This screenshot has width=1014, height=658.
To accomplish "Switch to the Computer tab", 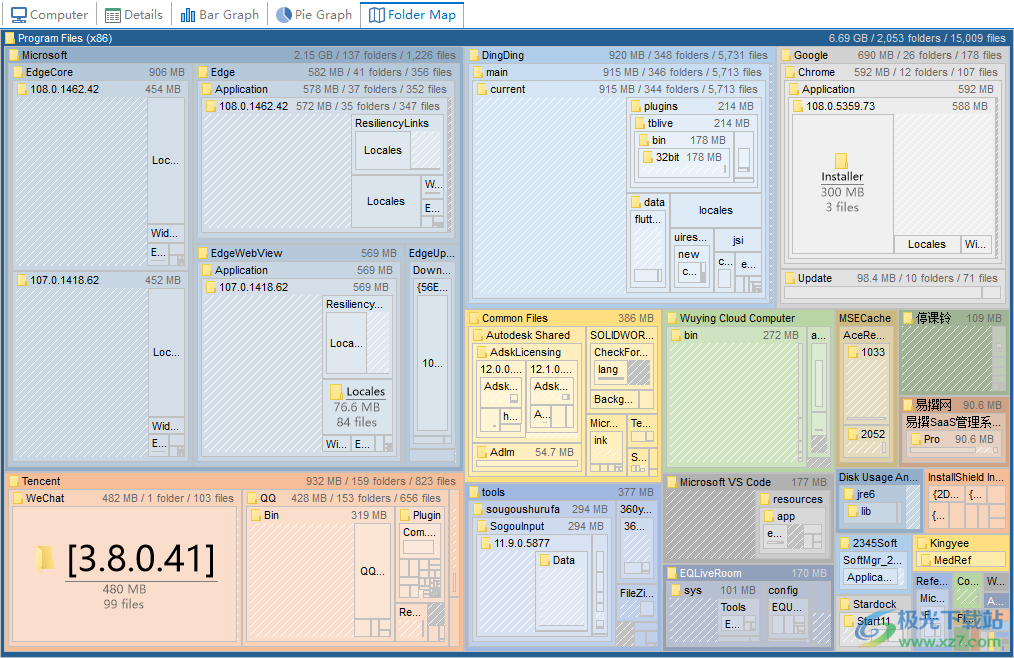I will pyautogui.click(x=49, y=14).
